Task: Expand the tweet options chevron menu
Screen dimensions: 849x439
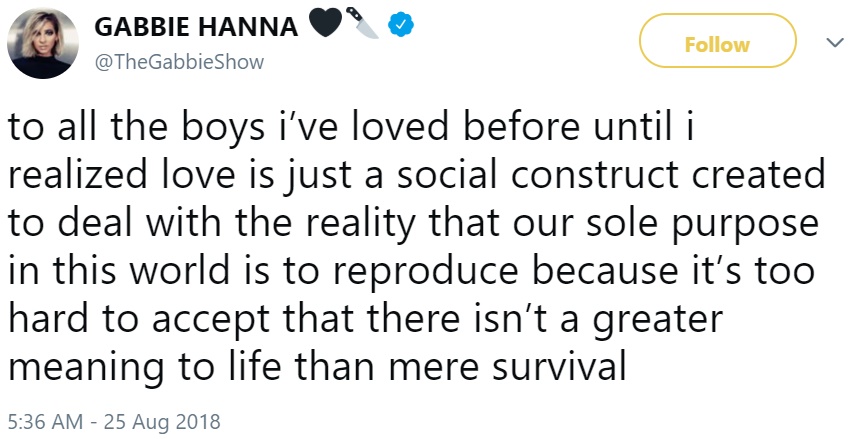Action: (x=835, y=42)
